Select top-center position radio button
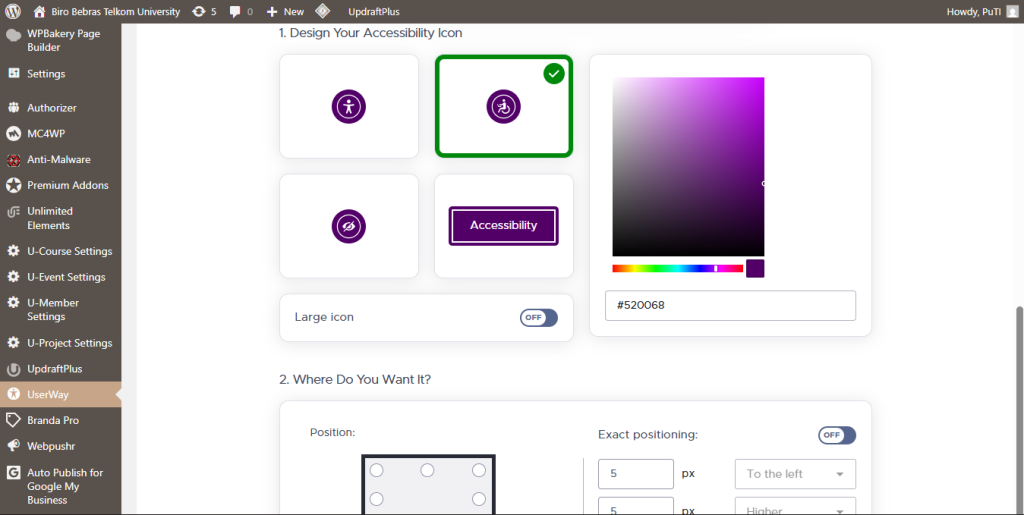 427,470
